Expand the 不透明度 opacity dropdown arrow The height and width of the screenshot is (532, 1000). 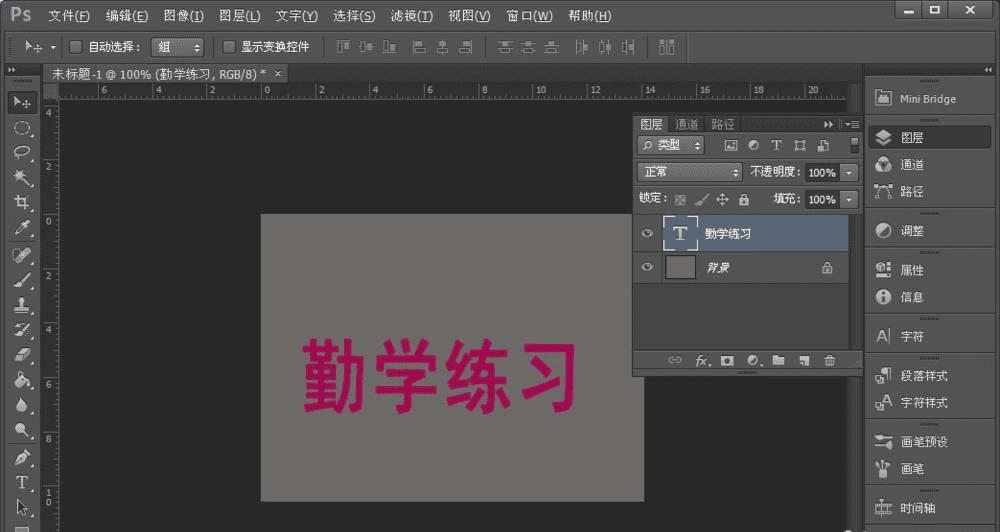(x=849, y=173)
